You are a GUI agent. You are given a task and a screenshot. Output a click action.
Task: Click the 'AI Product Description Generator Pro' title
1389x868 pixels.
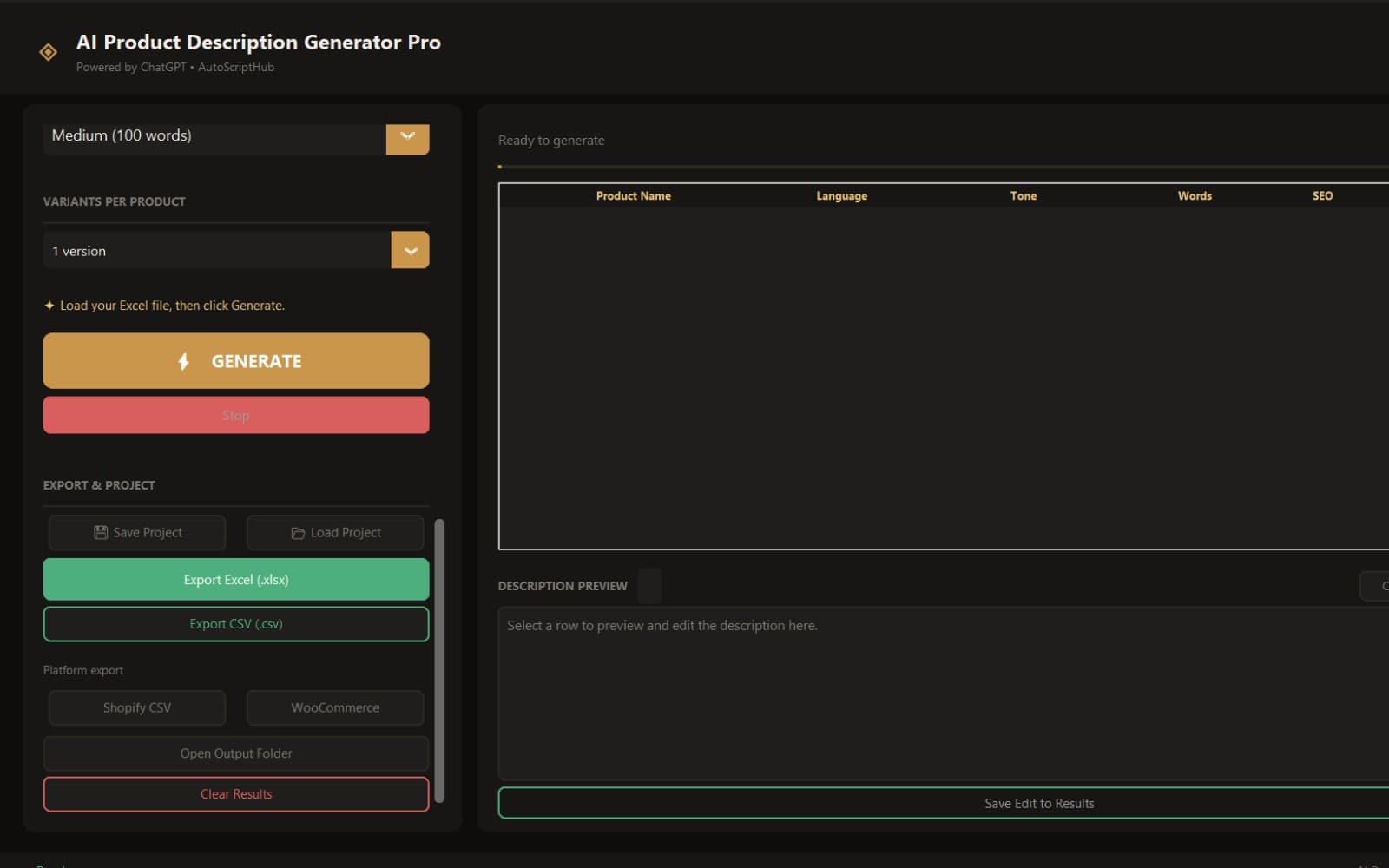(259, 43)
